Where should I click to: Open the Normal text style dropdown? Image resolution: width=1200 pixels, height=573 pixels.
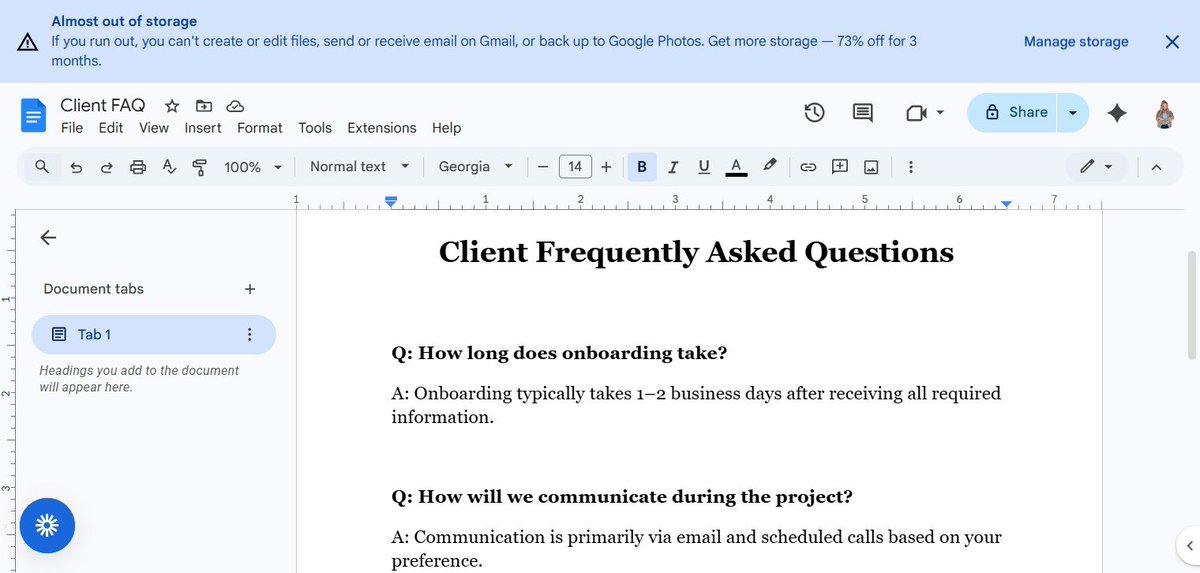click(360, 167)
